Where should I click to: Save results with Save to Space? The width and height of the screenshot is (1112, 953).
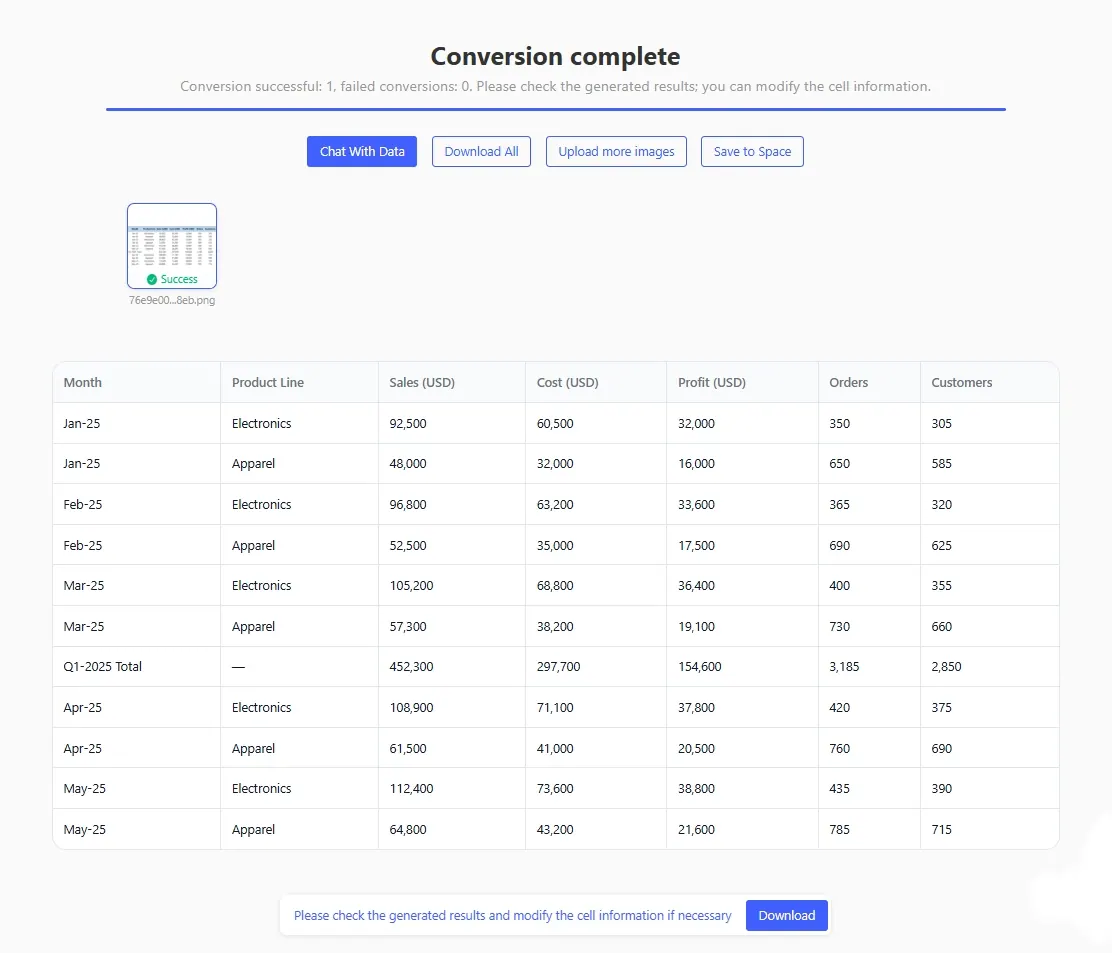[752, 152]
